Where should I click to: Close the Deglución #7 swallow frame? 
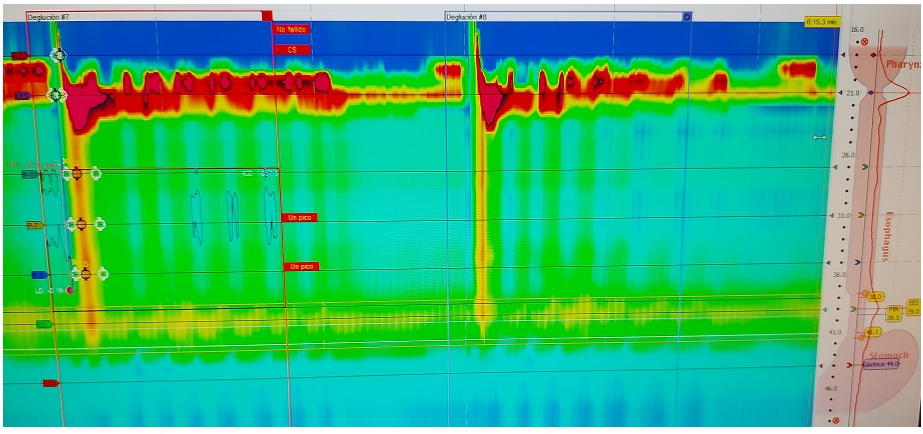click(x=267, y=16)
